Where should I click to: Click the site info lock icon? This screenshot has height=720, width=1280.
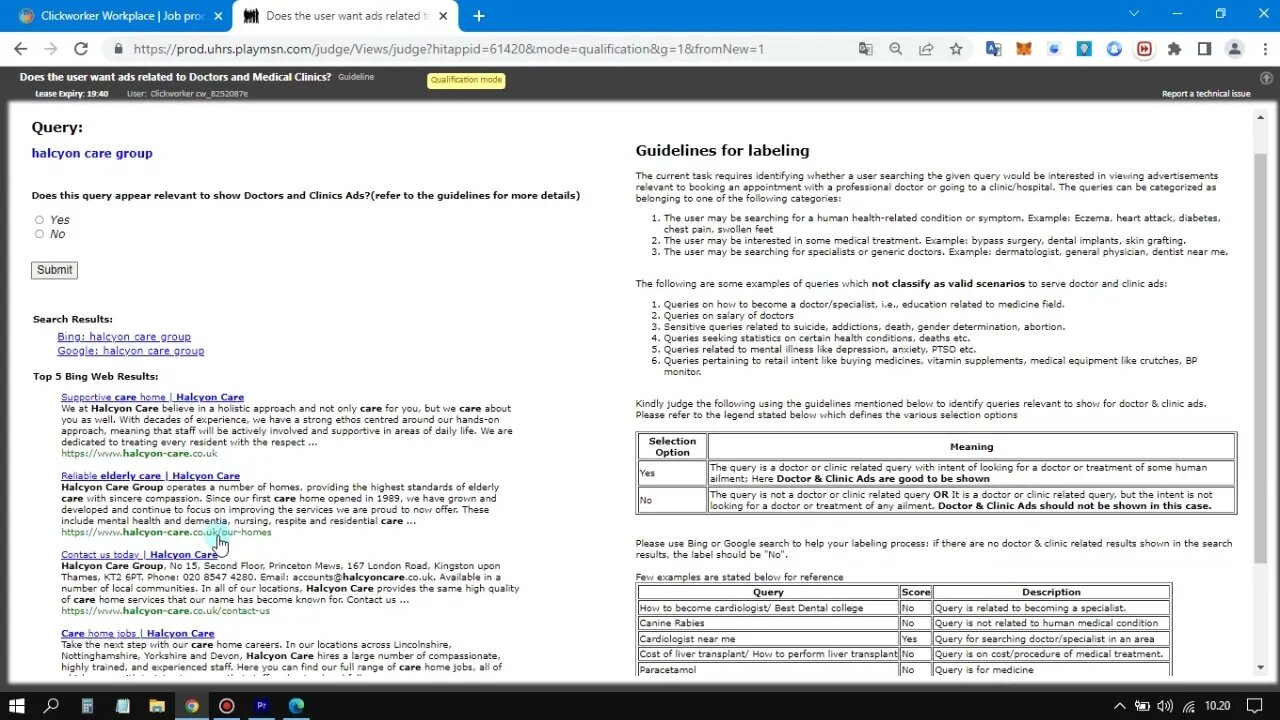point(119,48)
